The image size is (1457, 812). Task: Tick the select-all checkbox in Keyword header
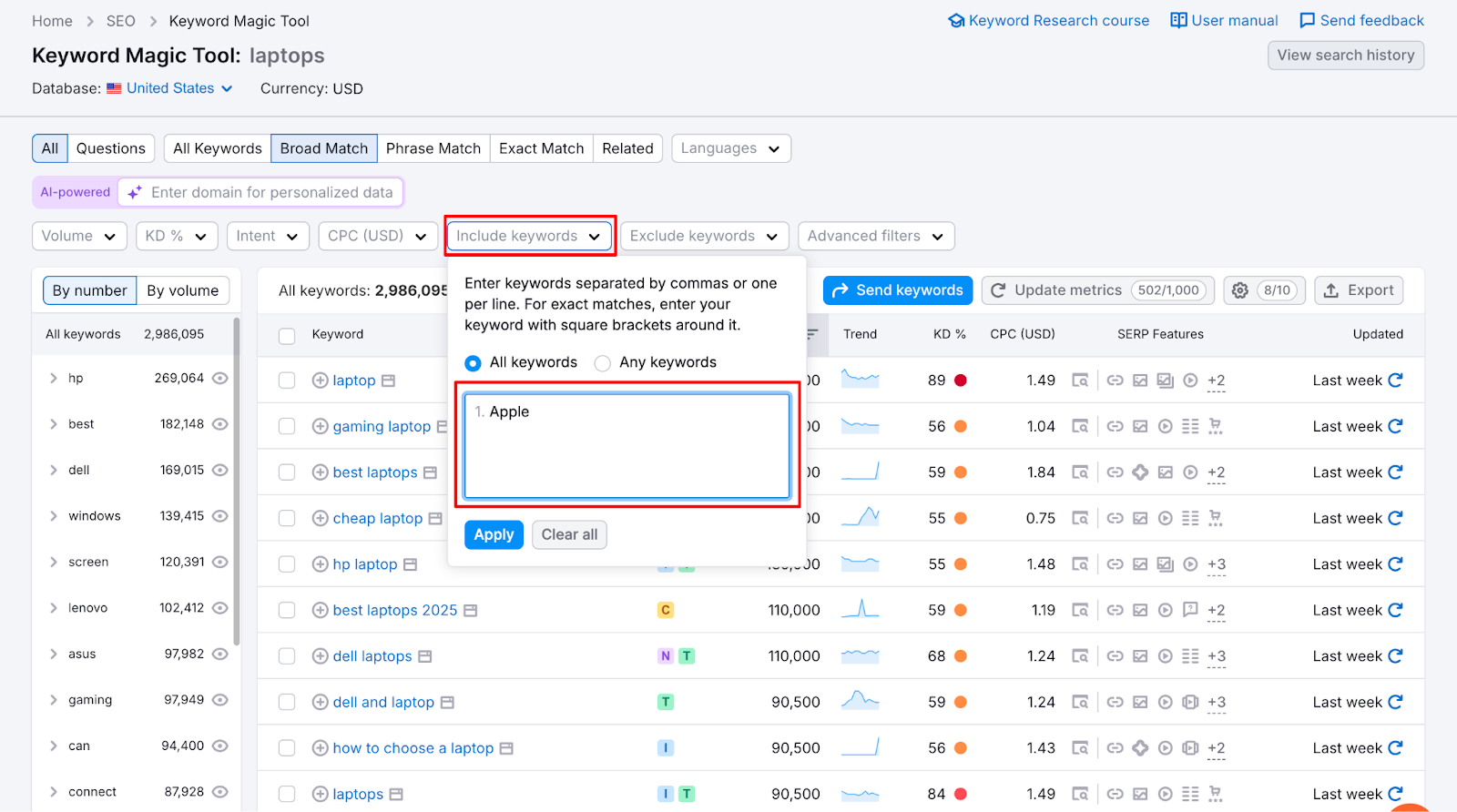pos(287,336)
